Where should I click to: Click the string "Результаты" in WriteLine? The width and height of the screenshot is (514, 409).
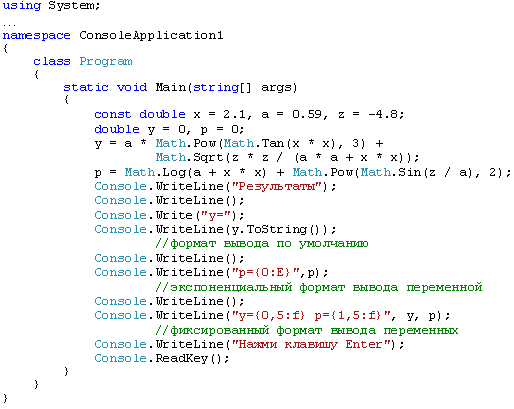click(276, 186)
